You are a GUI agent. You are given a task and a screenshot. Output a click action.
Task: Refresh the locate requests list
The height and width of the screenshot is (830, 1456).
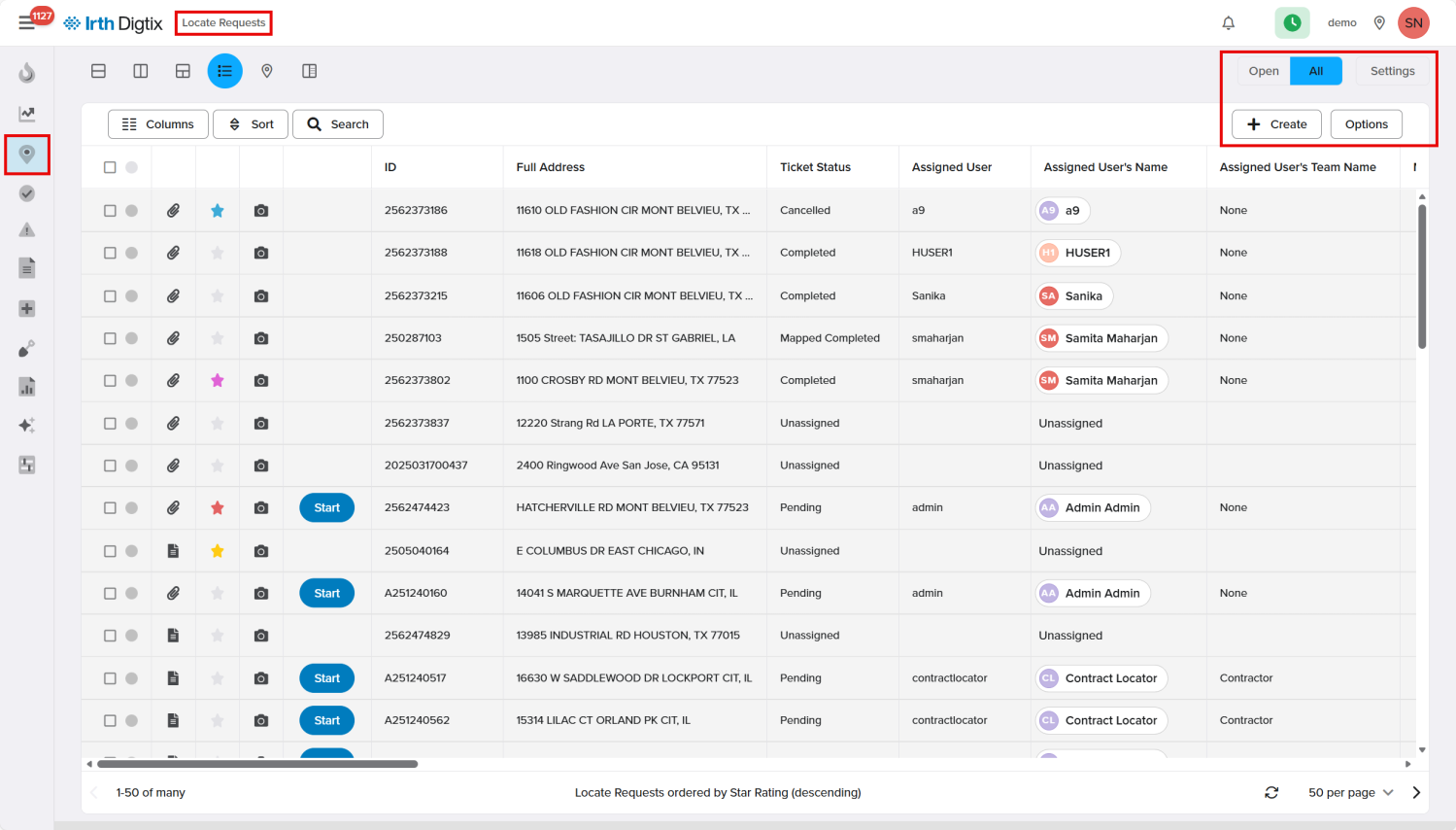[x=1271, y=793]
